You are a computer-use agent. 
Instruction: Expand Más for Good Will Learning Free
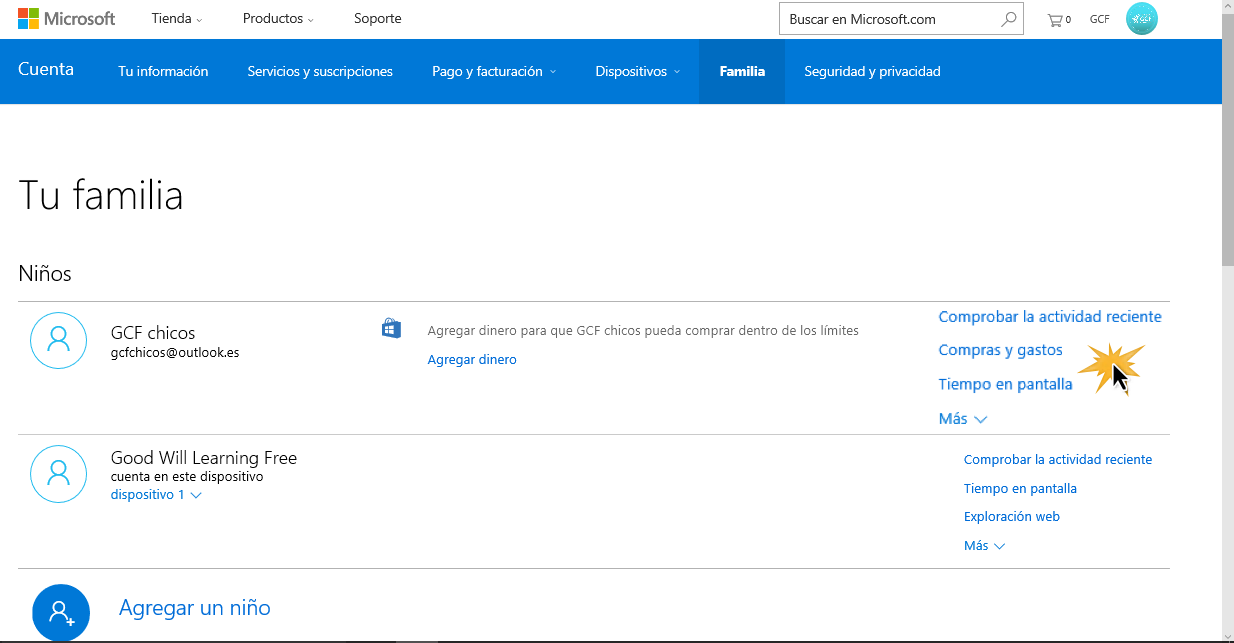(984, 546)
